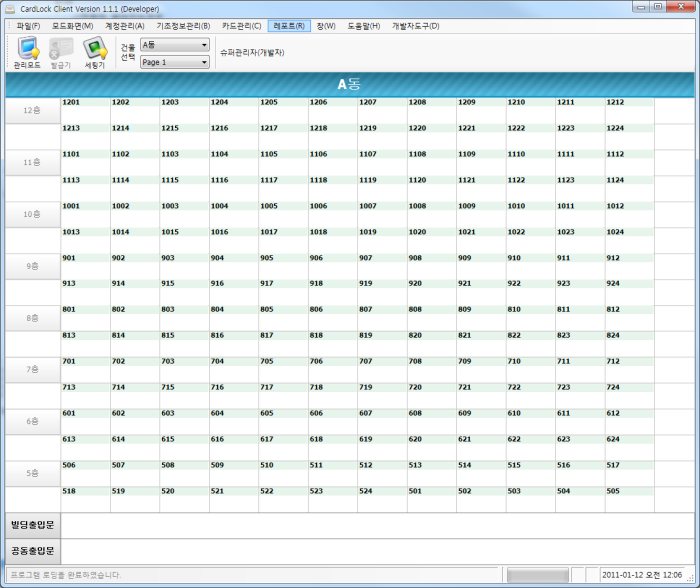700x588 pixels.
Task: Select room 711 cell
Action: tap(580, 370)
